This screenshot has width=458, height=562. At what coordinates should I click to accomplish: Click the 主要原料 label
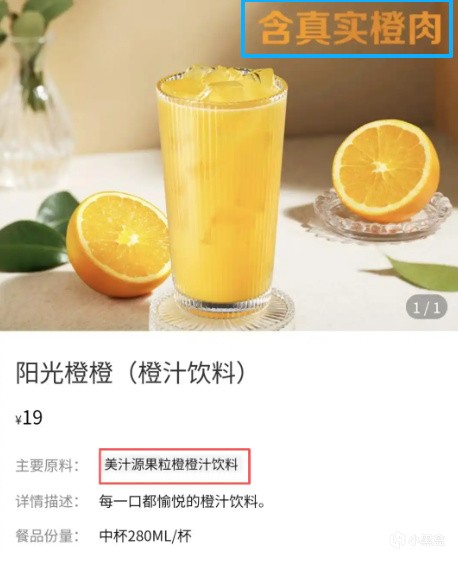pyautogui.click(x=47, y=466)
